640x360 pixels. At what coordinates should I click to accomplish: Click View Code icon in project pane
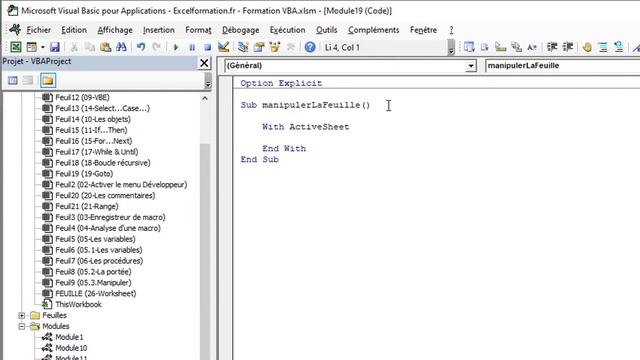(x=13, y=80)
